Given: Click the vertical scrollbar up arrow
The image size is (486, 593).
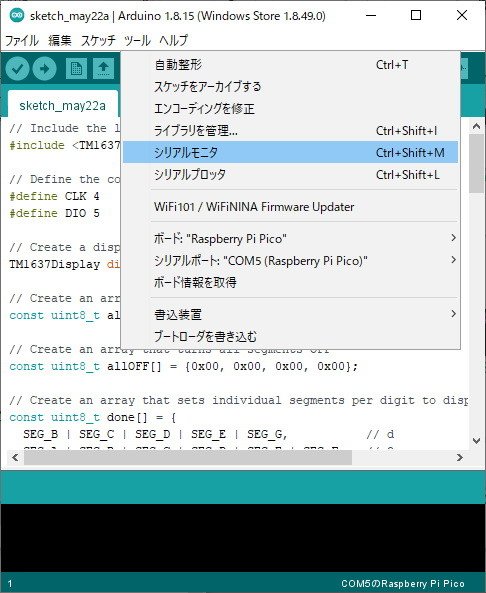Looking at the screenshot, I should point(477,127).
